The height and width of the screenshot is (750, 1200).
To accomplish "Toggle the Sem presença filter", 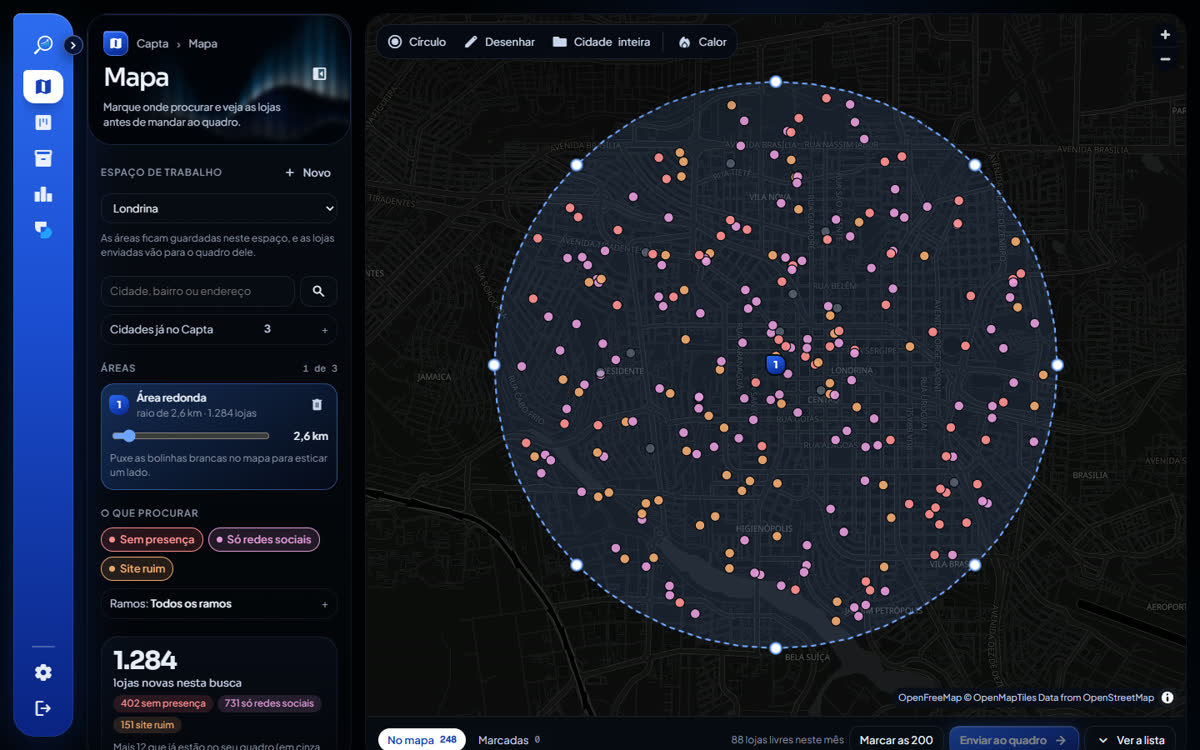I will (152, 539).
